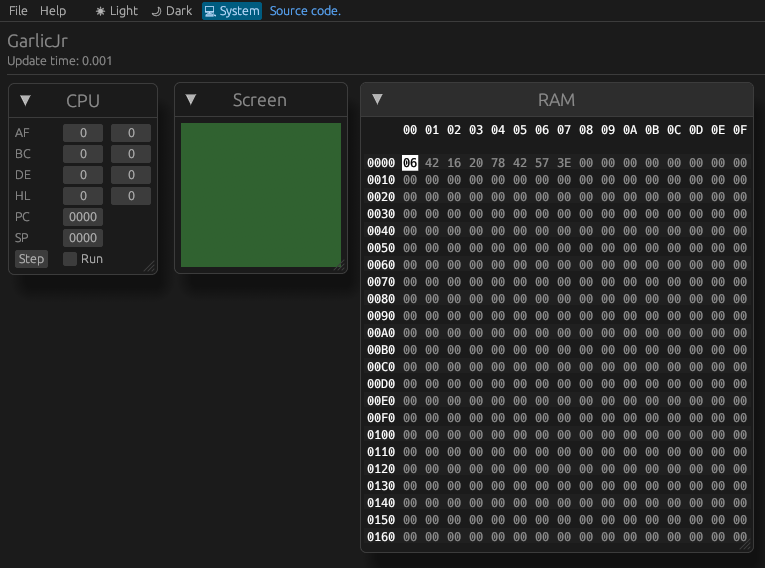765x568 pixels.
Task: Click the 0A column header in RAM
Action: point(630,130)
